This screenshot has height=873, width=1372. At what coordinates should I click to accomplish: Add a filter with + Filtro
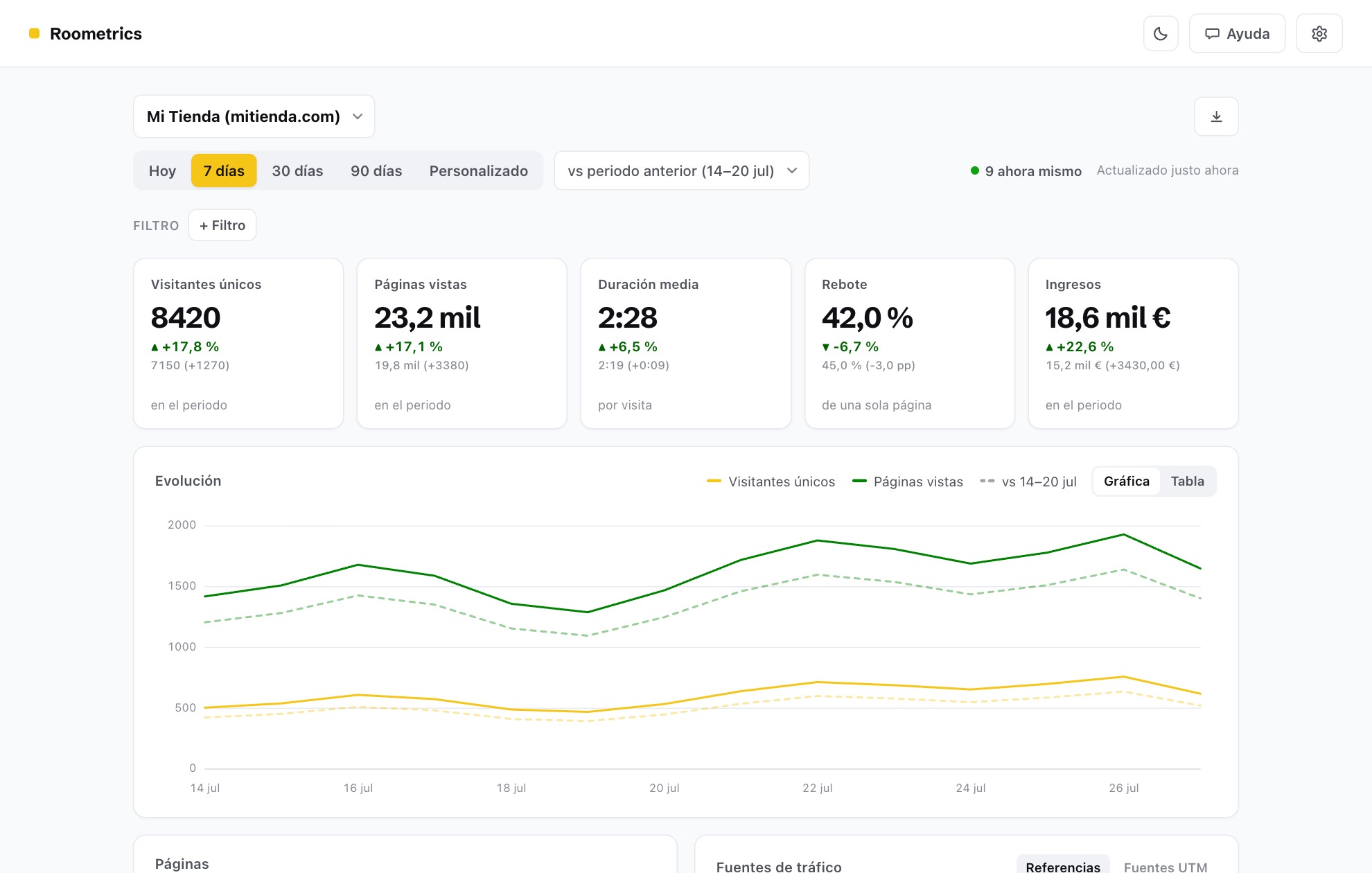[222, 225]
